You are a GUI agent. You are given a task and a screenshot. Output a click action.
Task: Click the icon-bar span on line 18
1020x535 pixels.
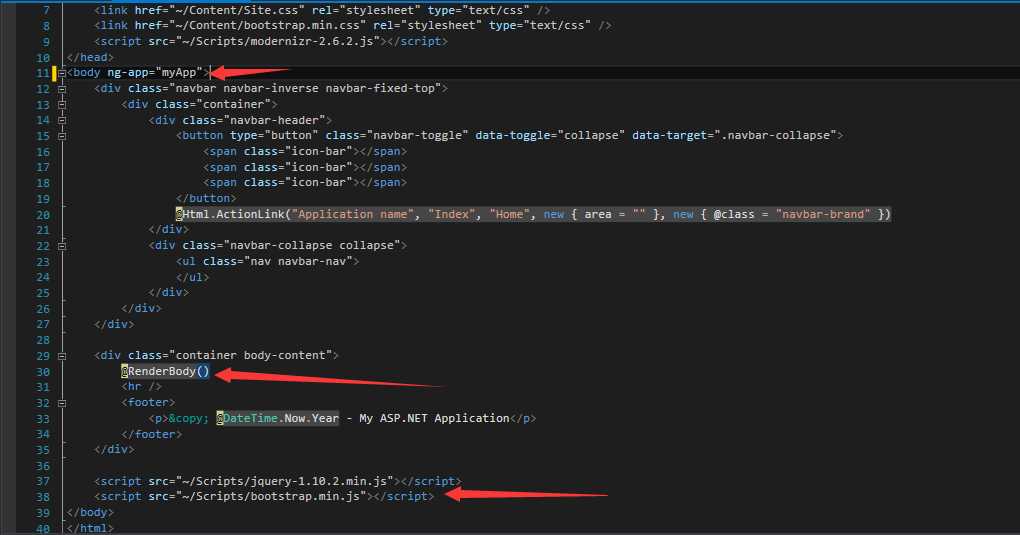tap(305, 182)
